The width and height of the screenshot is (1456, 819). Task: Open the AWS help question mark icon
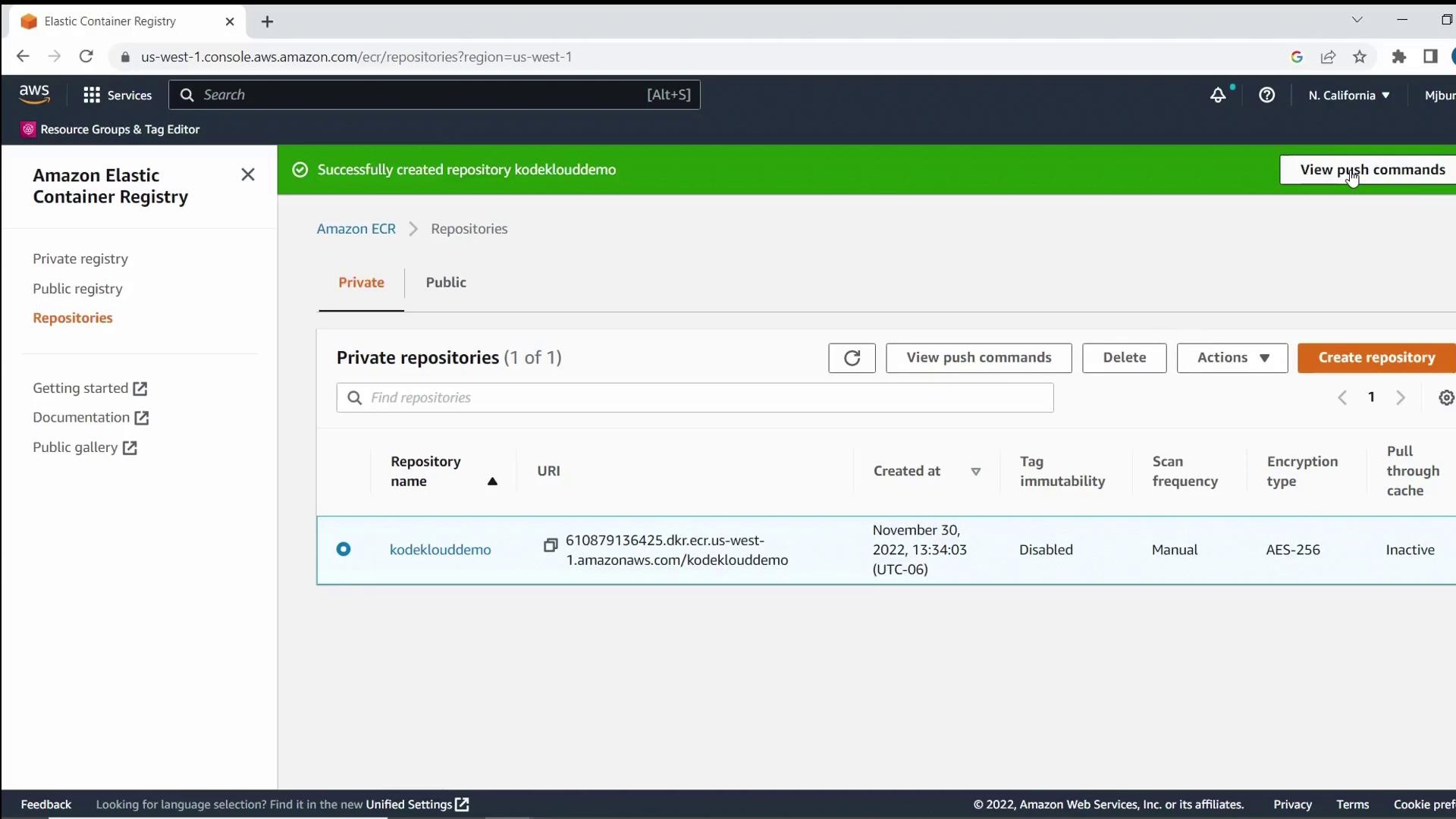click(1266, 96)
